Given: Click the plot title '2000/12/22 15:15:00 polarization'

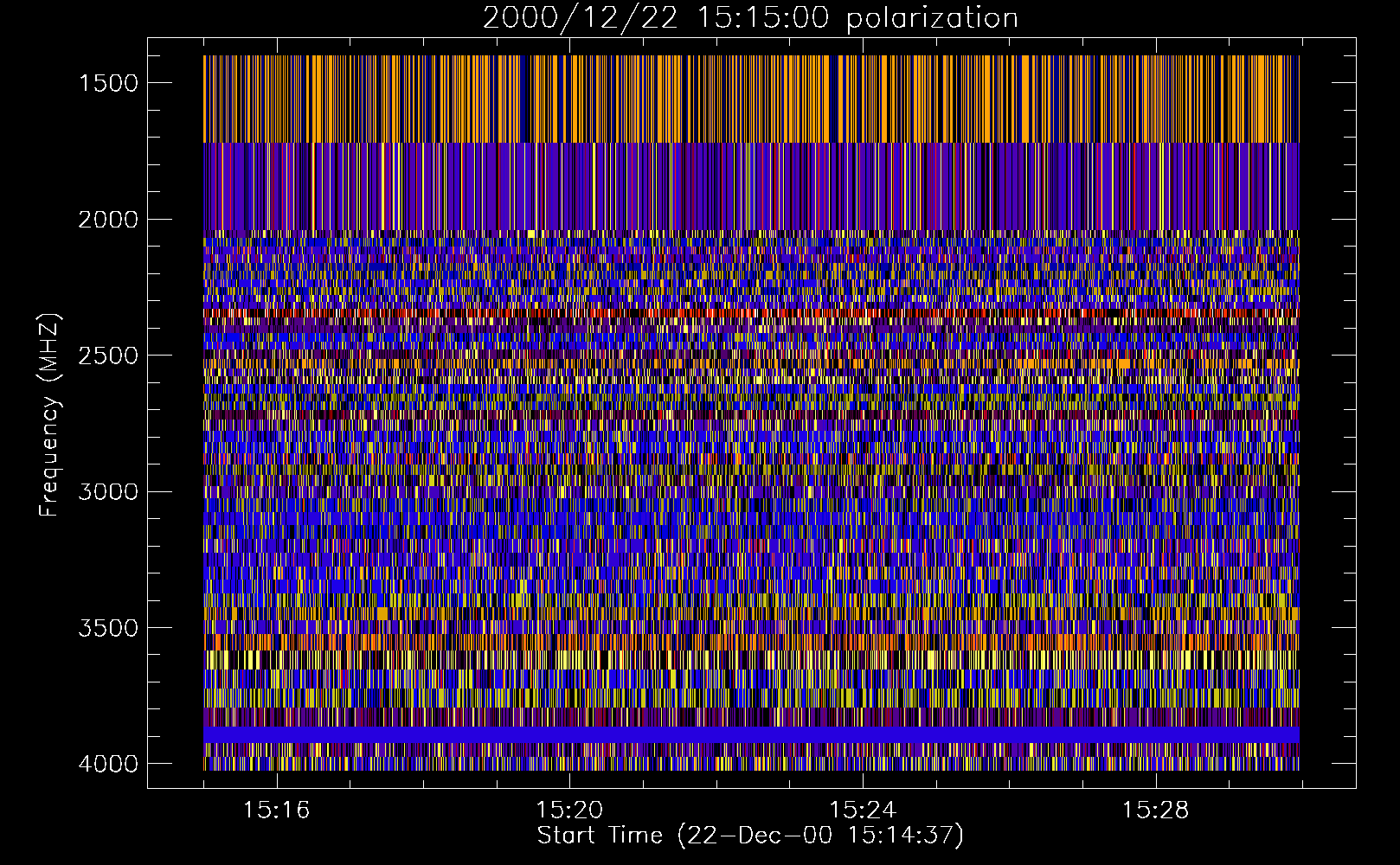Looking at the screenshot, I should click(750, 18).
